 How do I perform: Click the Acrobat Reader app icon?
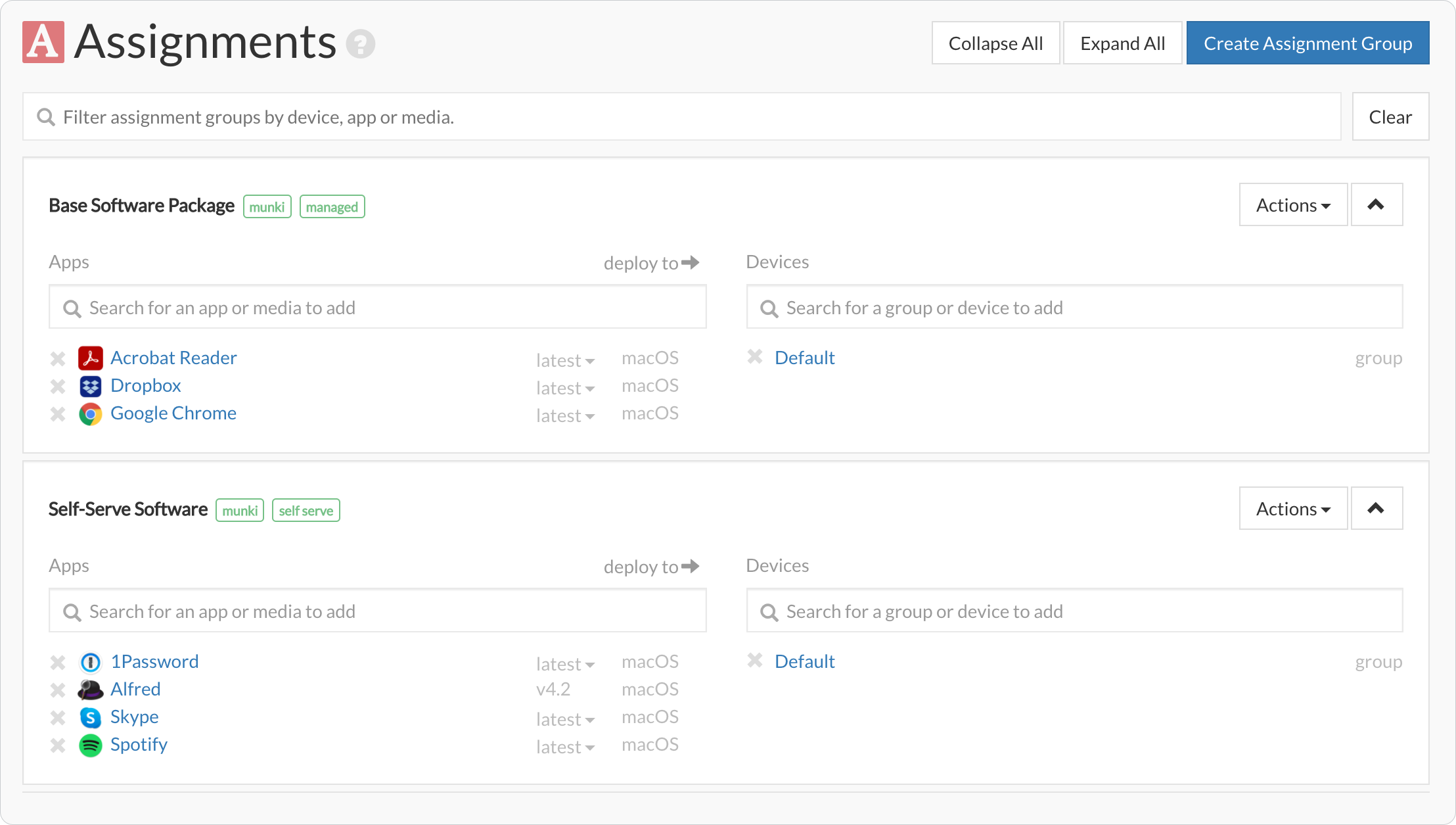91,358
